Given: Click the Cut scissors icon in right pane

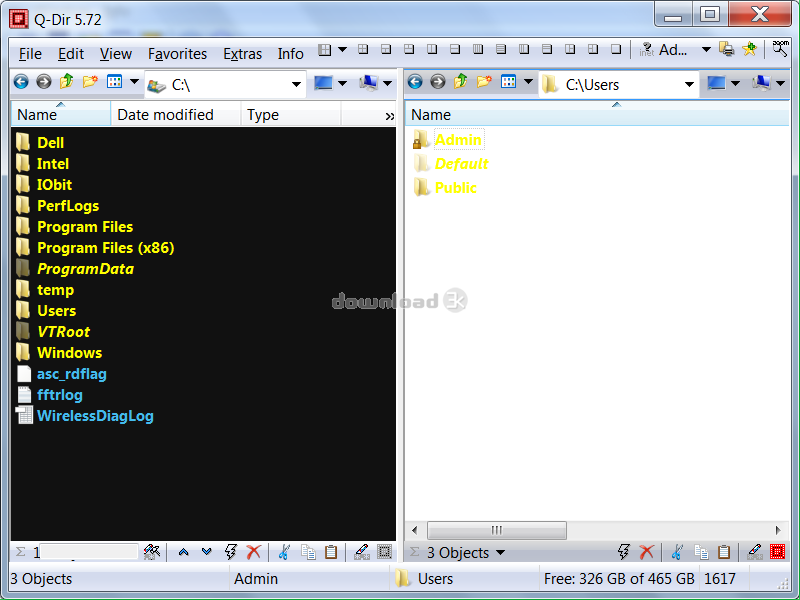Looking at the screenshot, I should (677, 552).
